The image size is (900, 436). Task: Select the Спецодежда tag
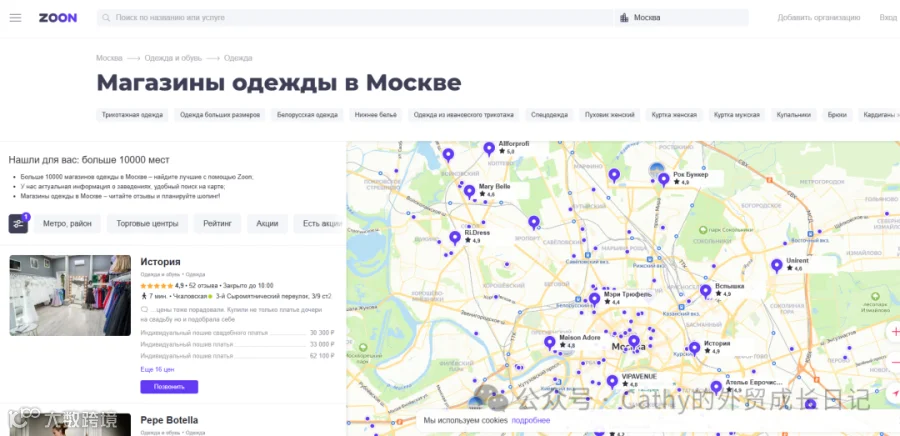tap(549, 115)
